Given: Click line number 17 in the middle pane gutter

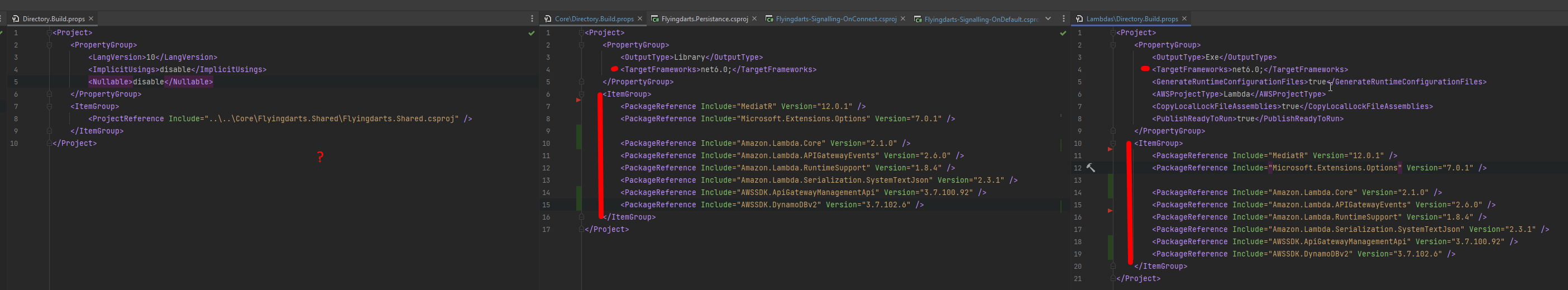Looking at the screenshot, I should (546, 229).
